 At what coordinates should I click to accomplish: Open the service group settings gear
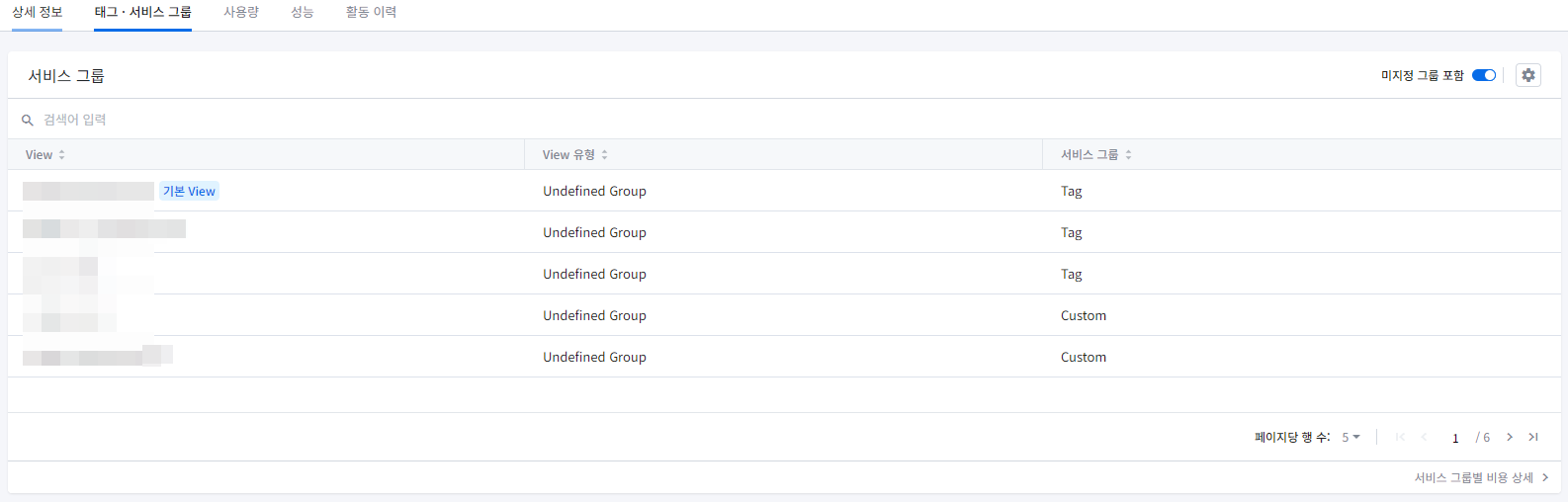pos(1528,75)
